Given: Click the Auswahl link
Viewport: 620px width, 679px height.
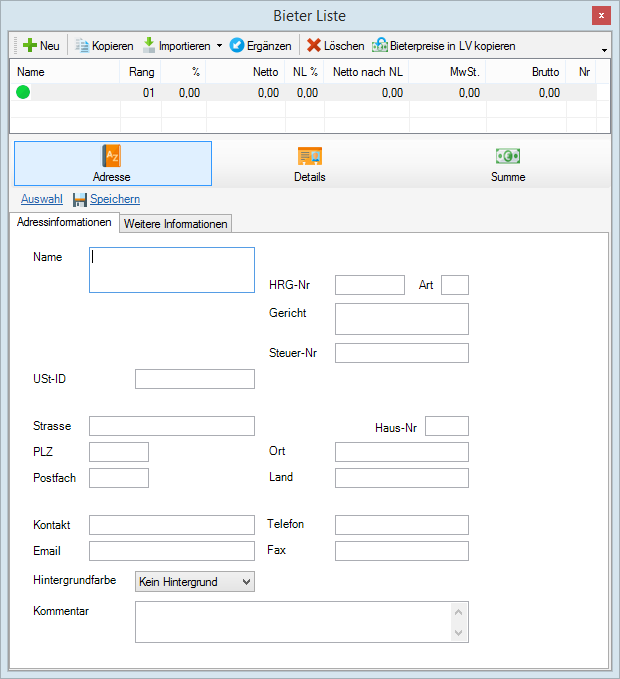Looking at the screenshot, I should click(42, 199).
